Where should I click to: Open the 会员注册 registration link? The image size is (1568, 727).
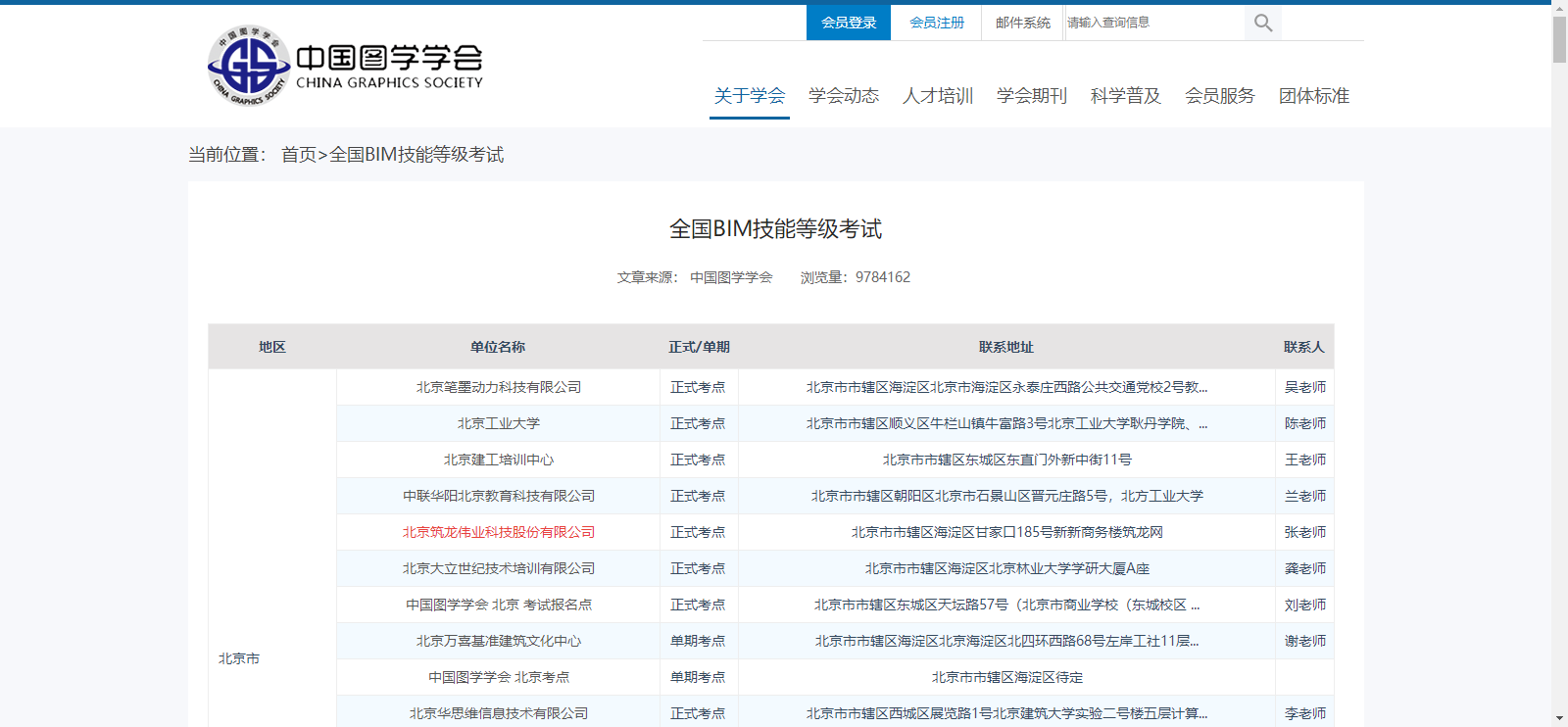click(x=936, y=23)
